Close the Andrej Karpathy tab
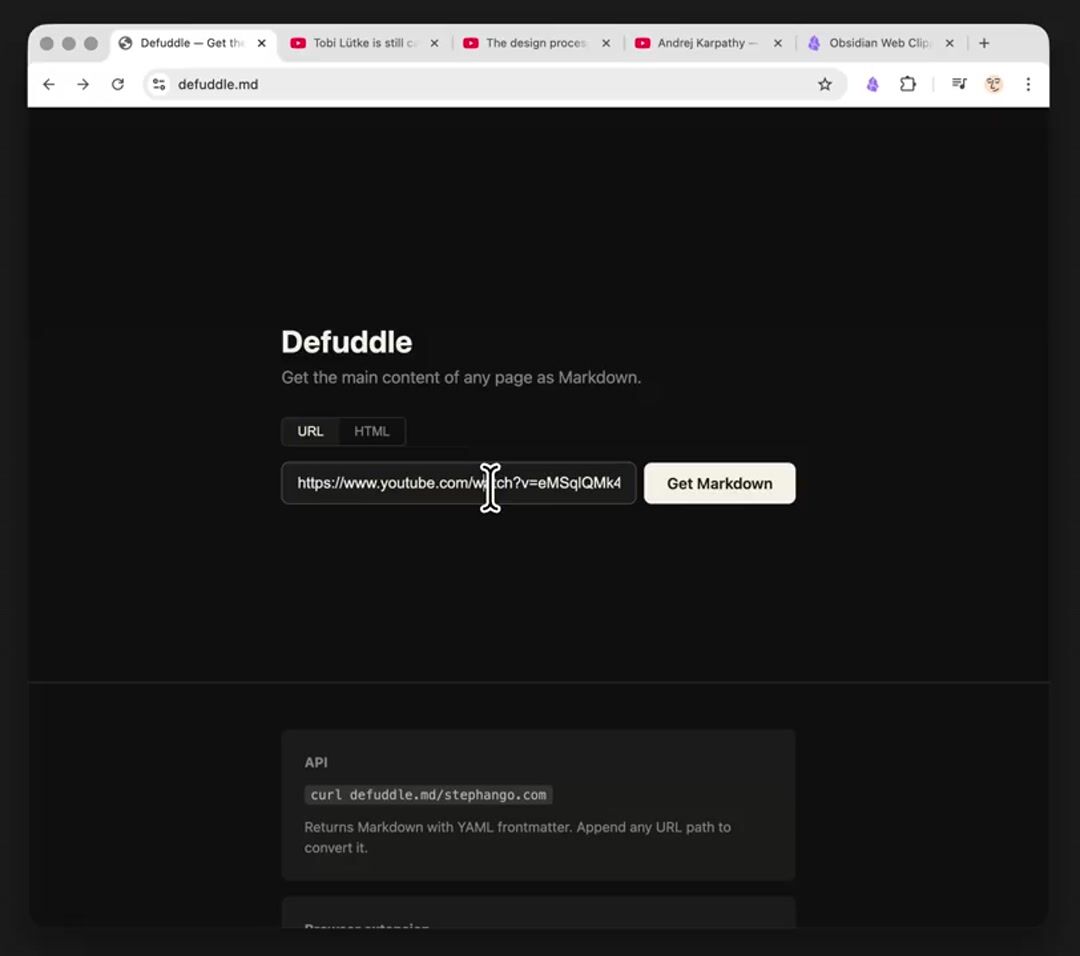 [778, 43]
